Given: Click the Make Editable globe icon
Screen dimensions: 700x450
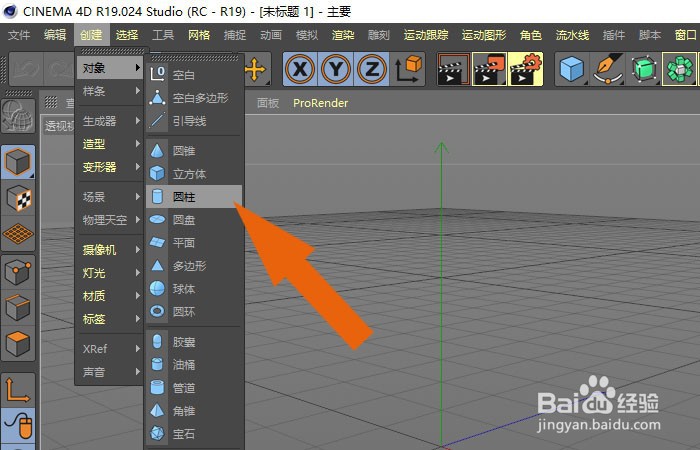Looking at the screenshot, I should (x=18, y=116).
